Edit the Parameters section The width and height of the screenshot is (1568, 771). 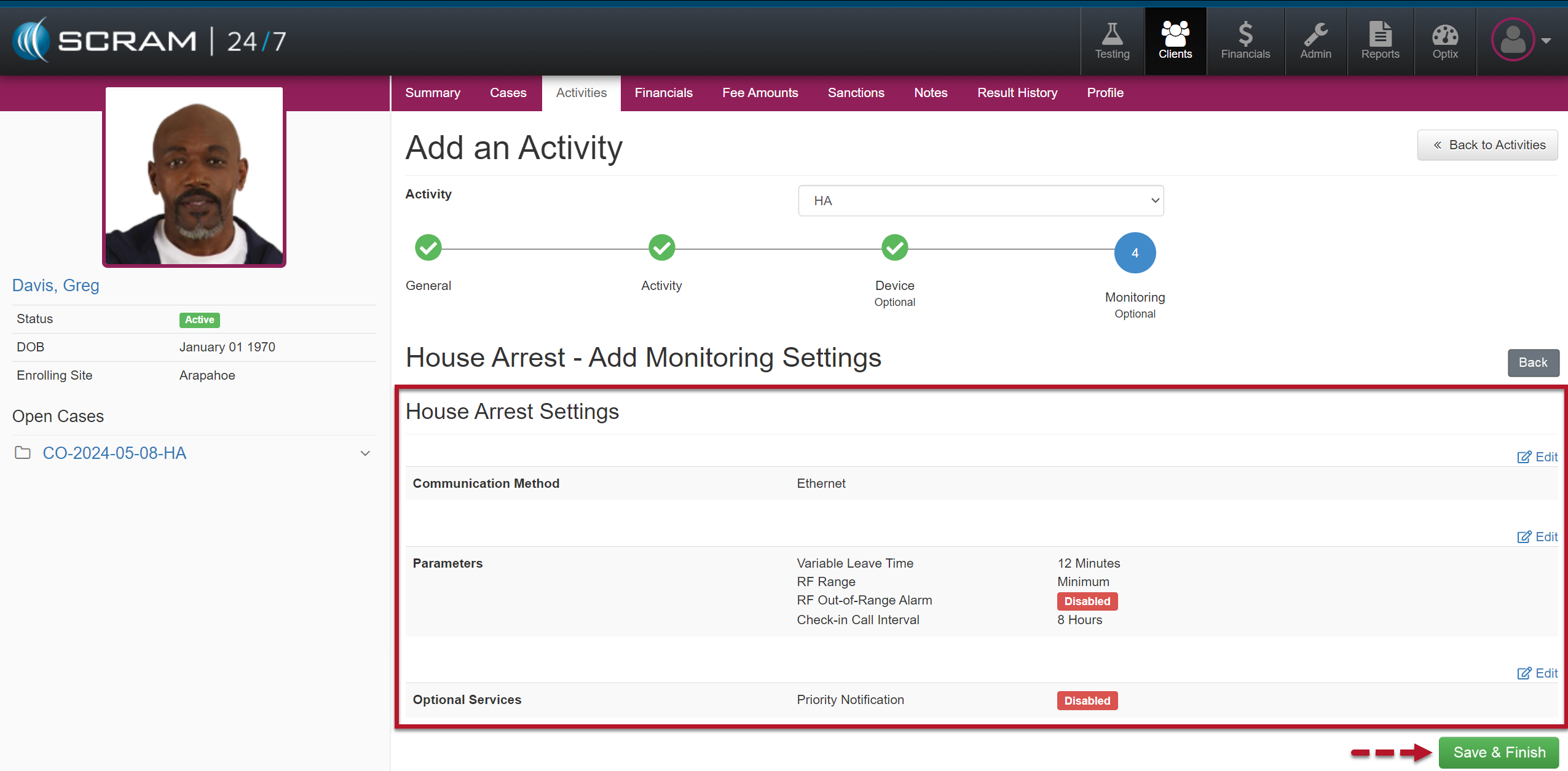point(1537,537)
